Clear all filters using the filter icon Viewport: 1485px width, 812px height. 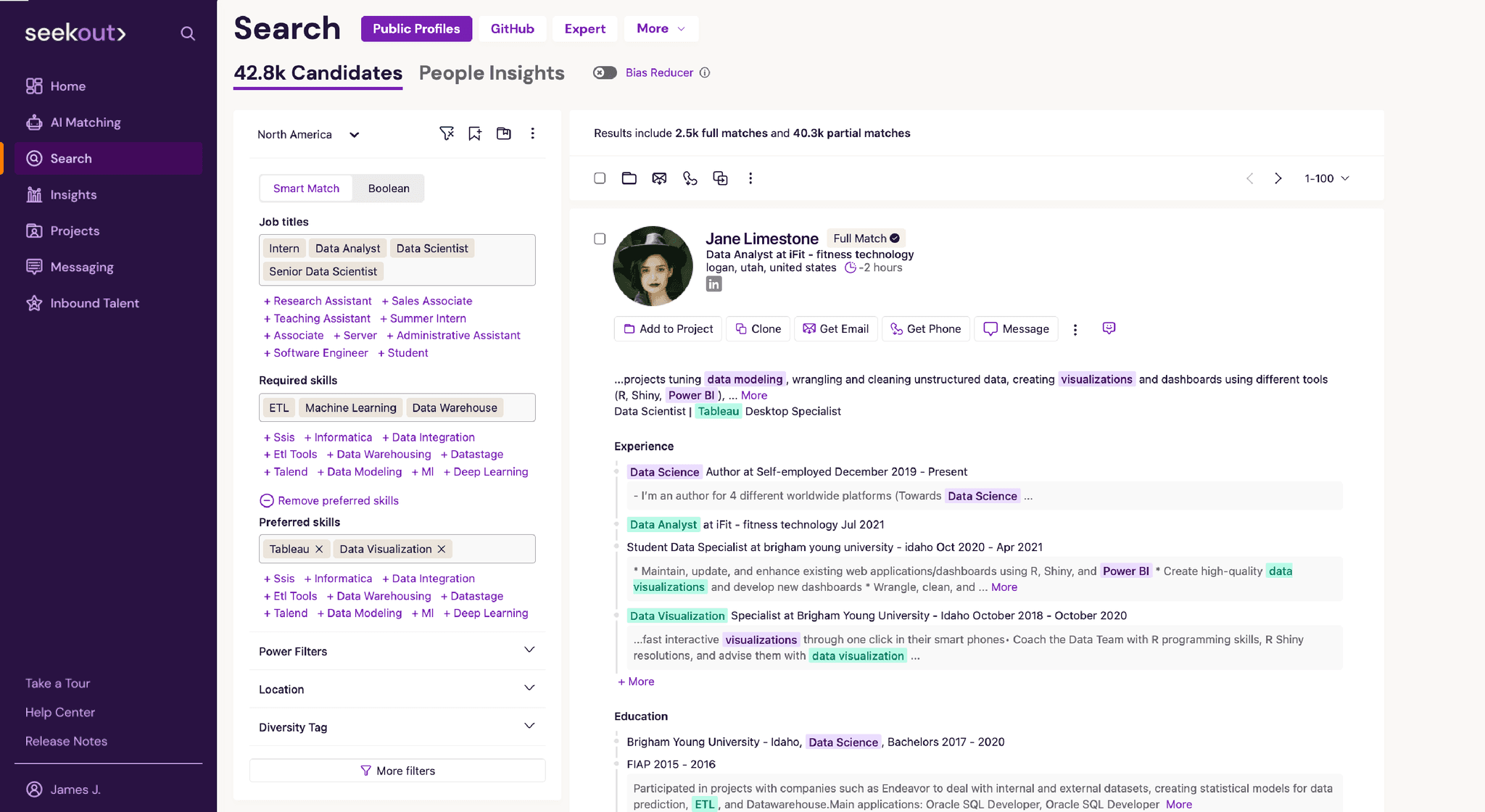447,133
